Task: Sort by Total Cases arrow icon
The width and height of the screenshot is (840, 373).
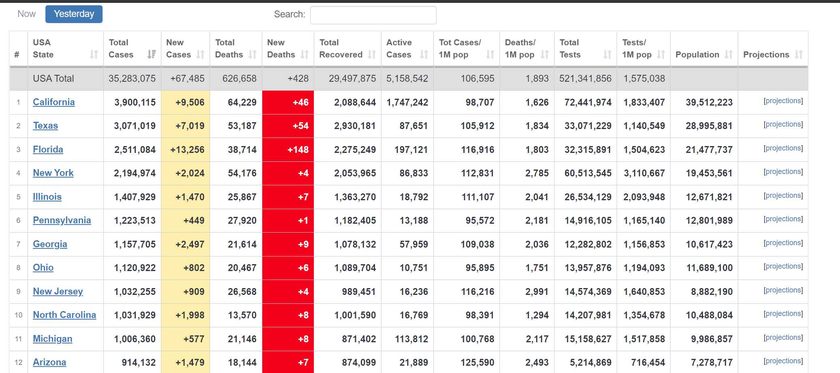Action: pos(152,55)
